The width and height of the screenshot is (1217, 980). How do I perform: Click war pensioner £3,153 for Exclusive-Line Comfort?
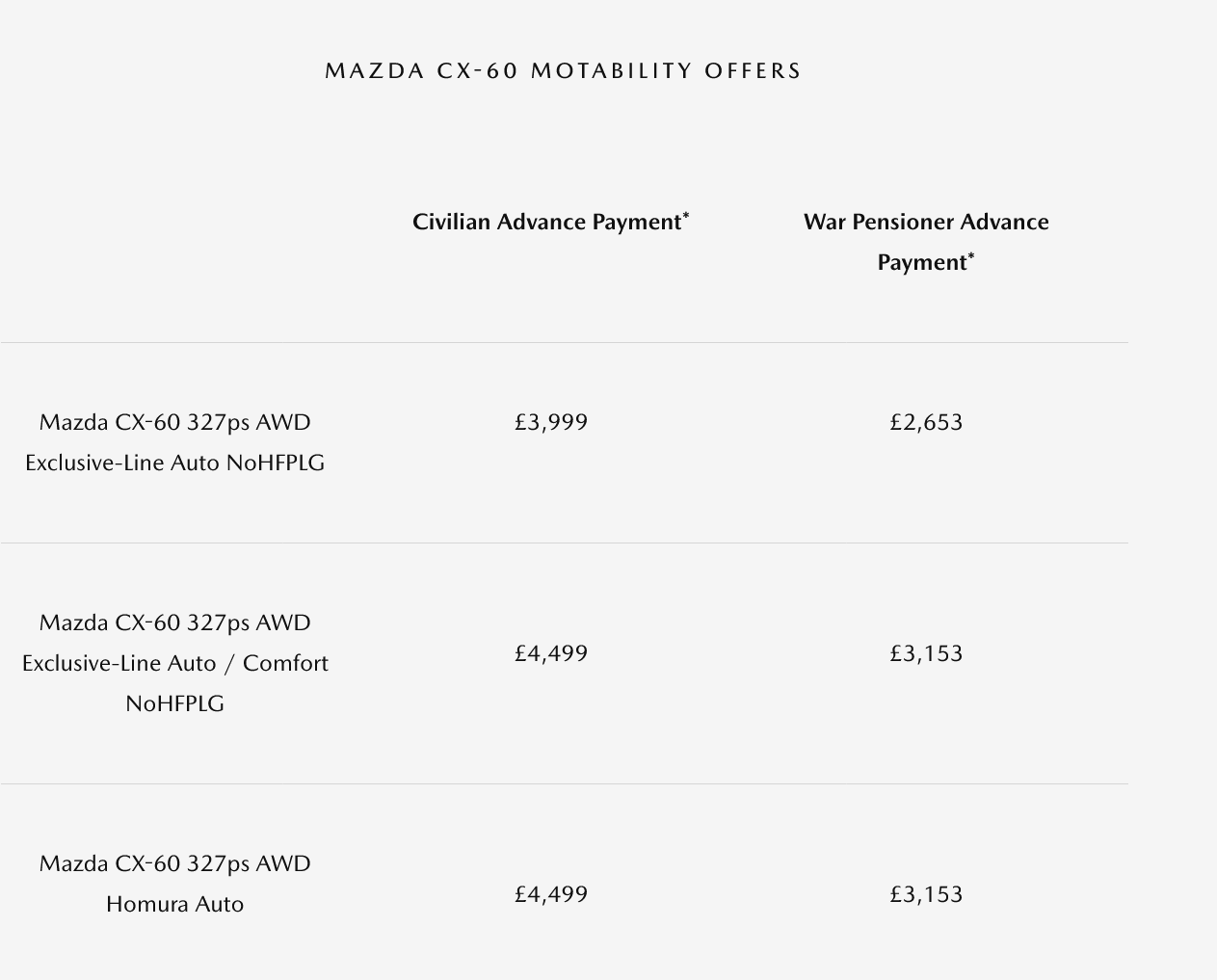tap(926, 653)
